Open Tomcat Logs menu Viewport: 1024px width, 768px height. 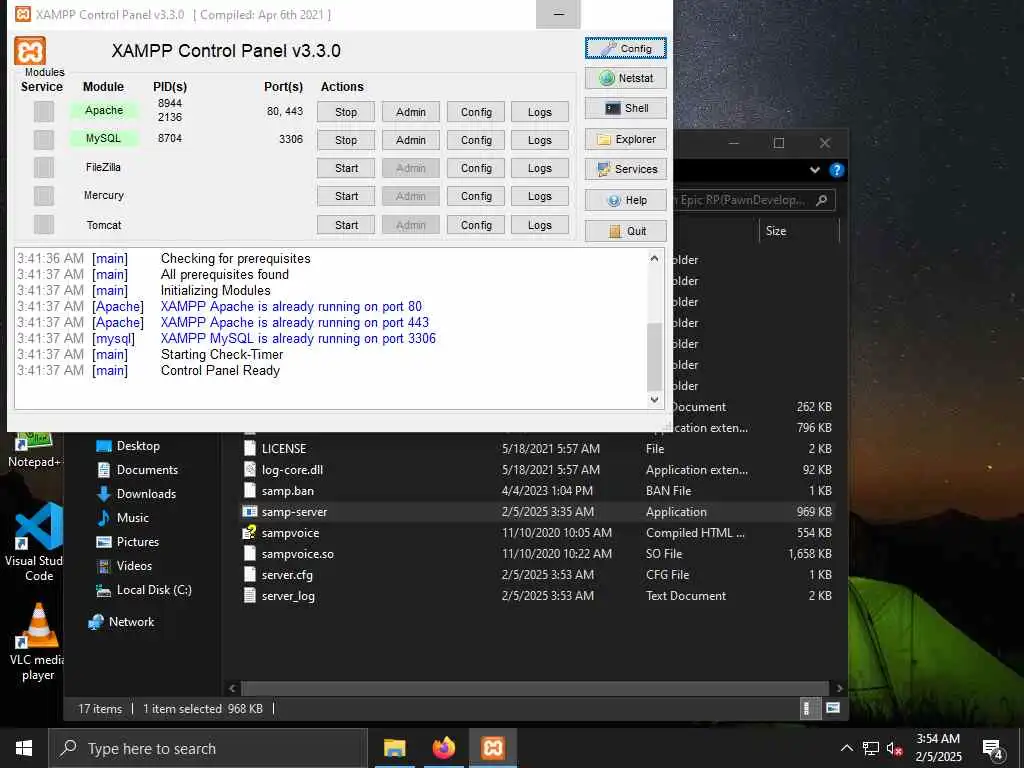(540, 225)
